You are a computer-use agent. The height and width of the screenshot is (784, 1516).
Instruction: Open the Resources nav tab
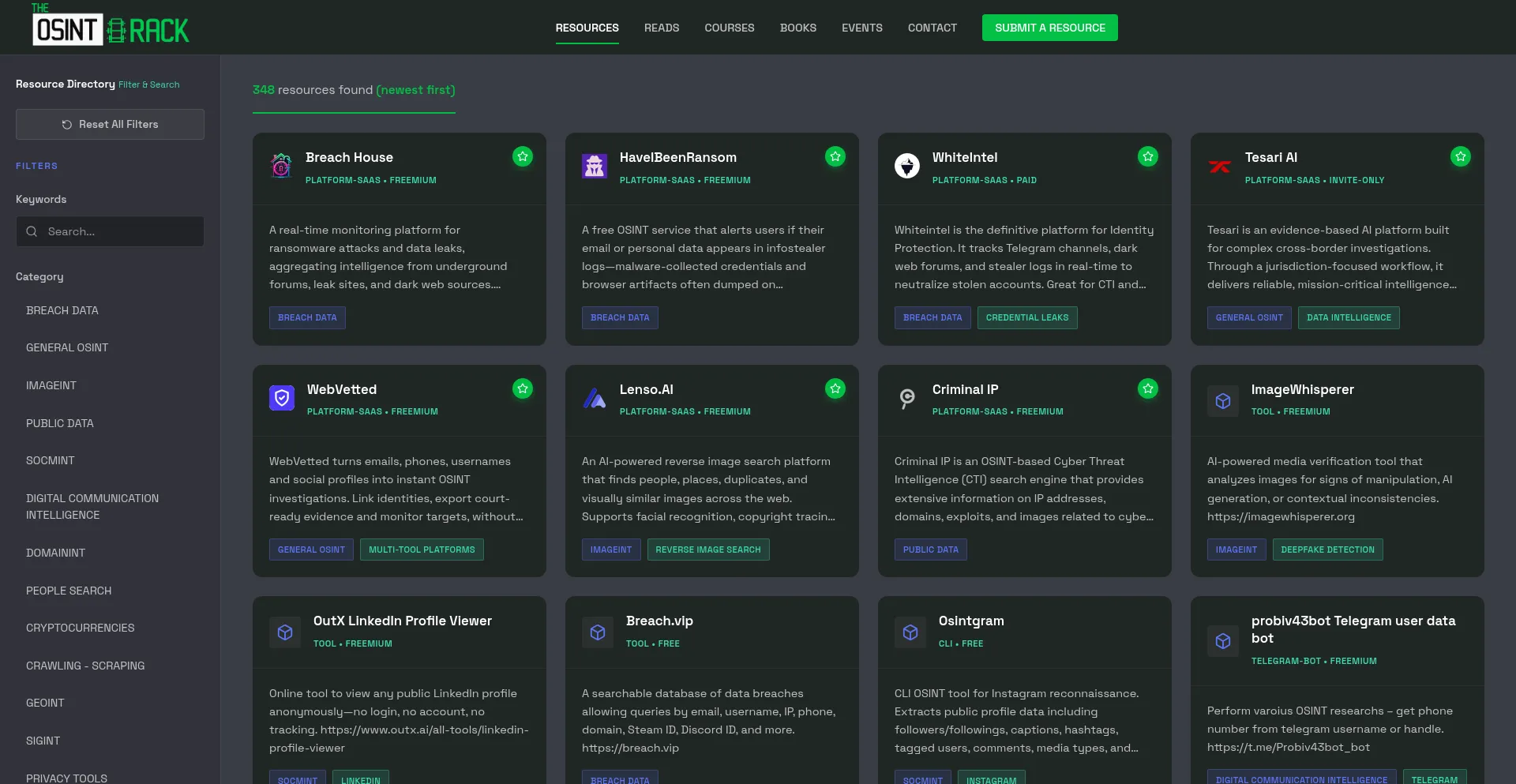pos(587,28)
